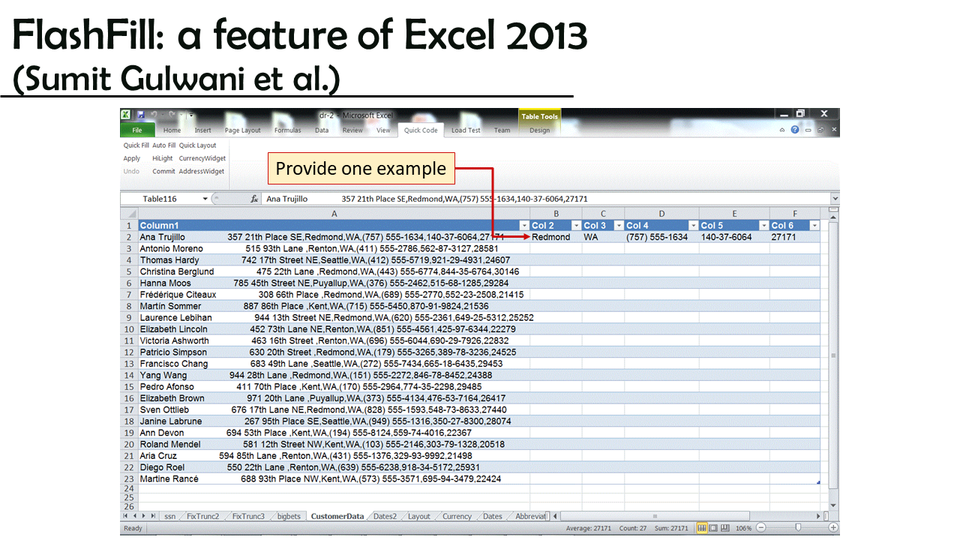Switch to the Dates2 sheet tab
Screen dimensions: 960x540
click(x=385, y=516)
